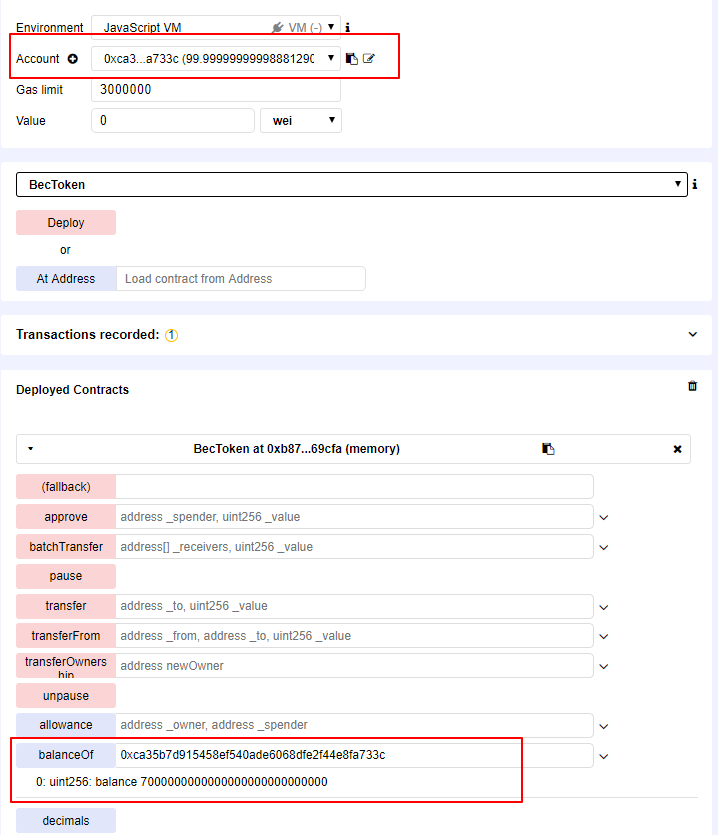Click the fallback calldata input field
The width and height of the screenshot is (718, 835).
354,487
